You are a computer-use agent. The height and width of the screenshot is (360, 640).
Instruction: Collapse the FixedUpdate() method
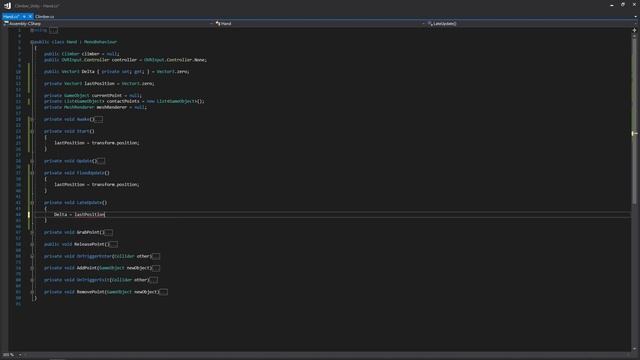tap(32, 173)
